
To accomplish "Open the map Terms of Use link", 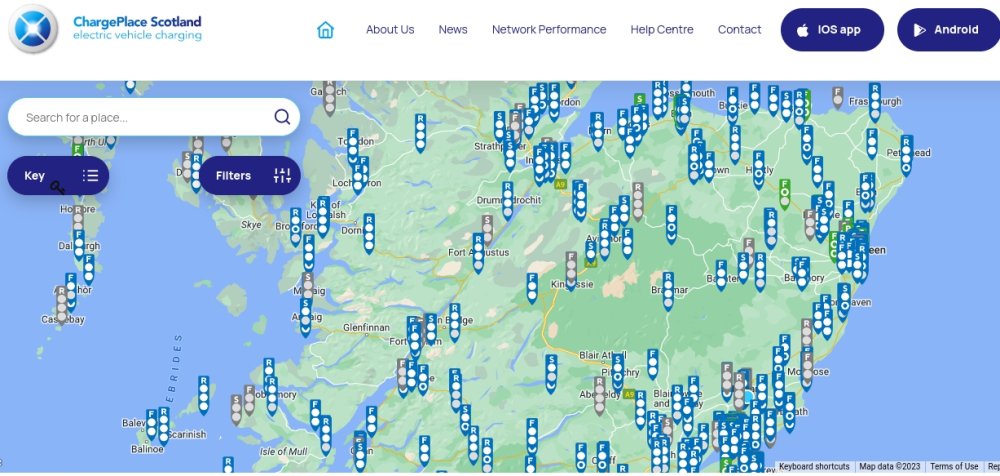I will tap(953, 466).
